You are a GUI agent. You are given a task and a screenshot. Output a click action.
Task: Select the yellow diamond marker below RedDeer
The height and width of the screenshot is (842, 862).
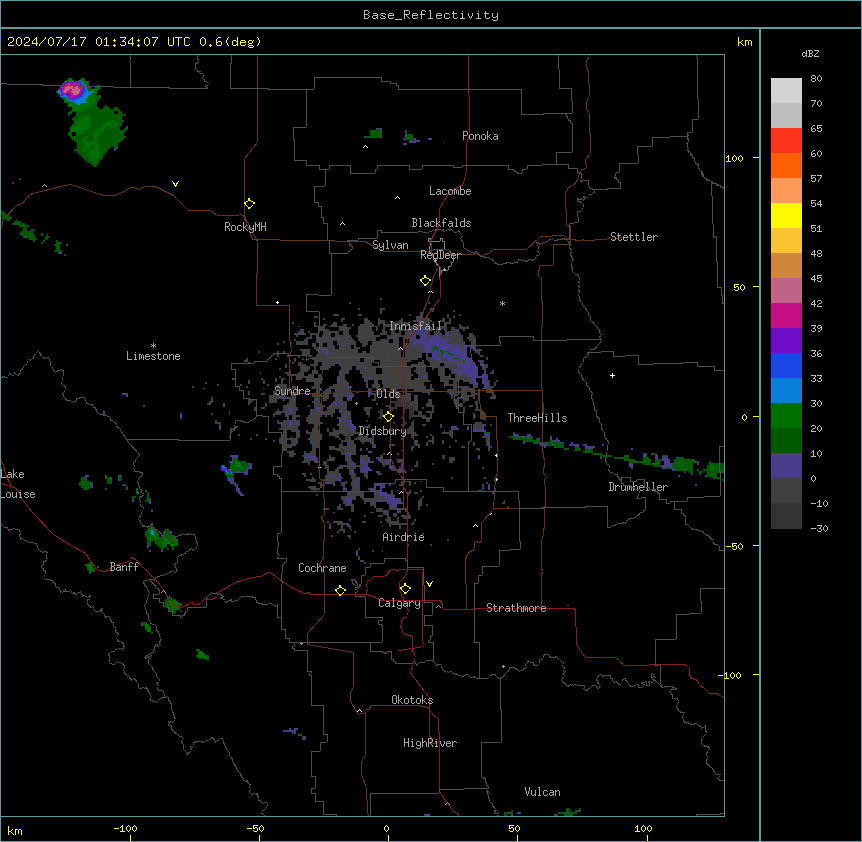point(426,281)
